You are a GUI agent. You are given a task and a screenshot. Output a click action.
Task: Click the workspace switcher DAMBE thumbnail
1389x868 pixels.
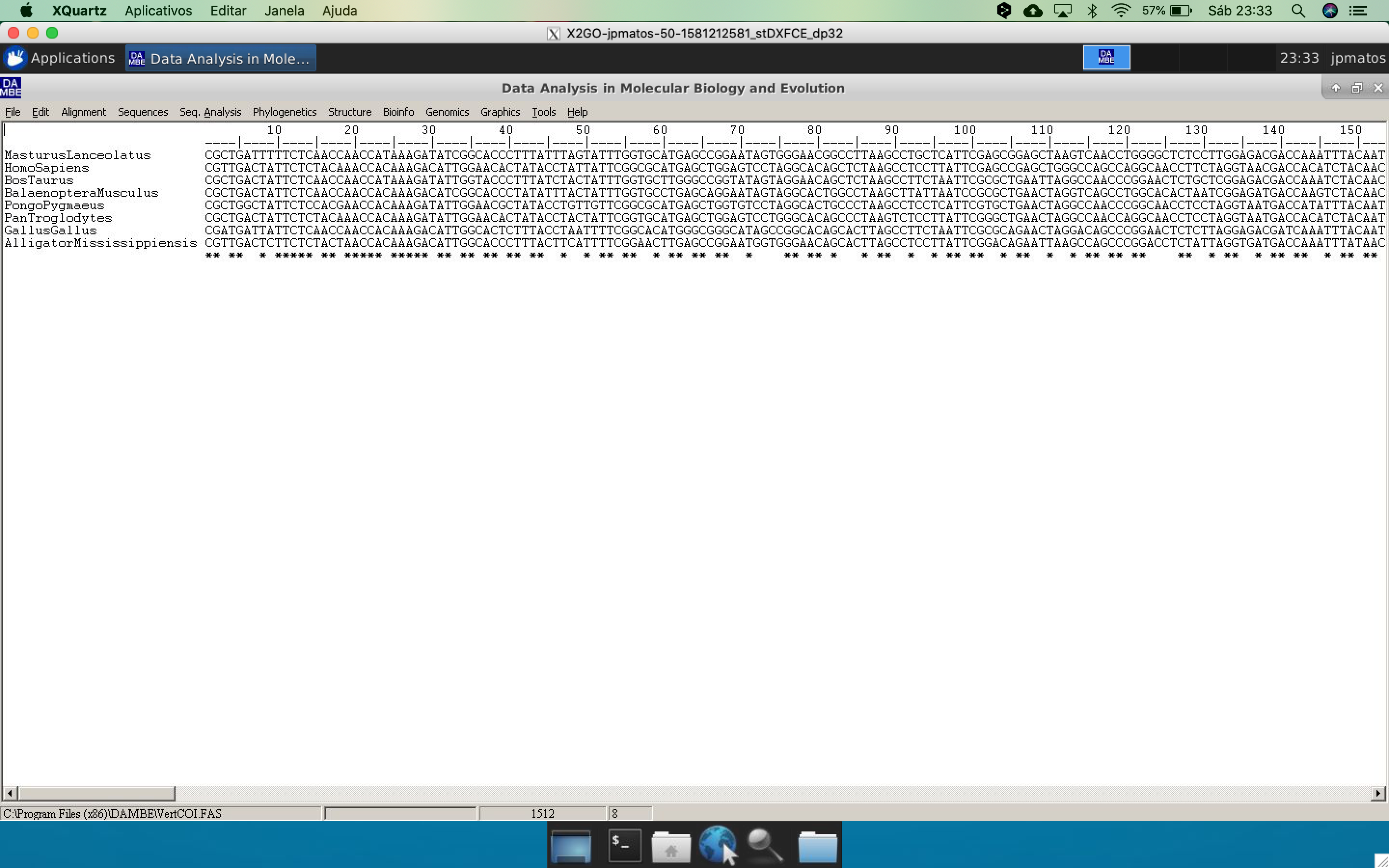point(1106,57)
